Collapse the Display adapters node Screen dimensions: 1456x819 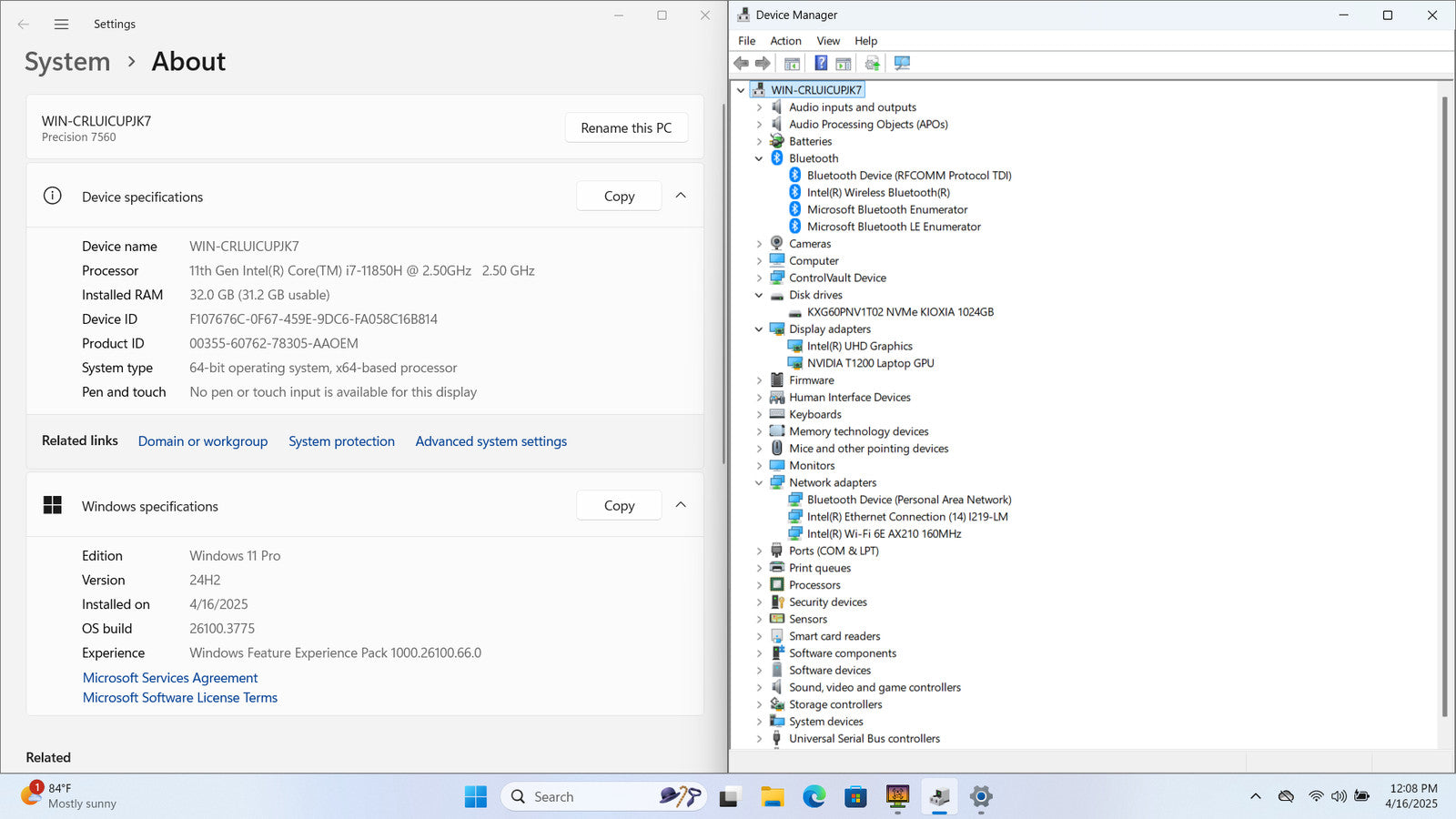click(759, 329)
